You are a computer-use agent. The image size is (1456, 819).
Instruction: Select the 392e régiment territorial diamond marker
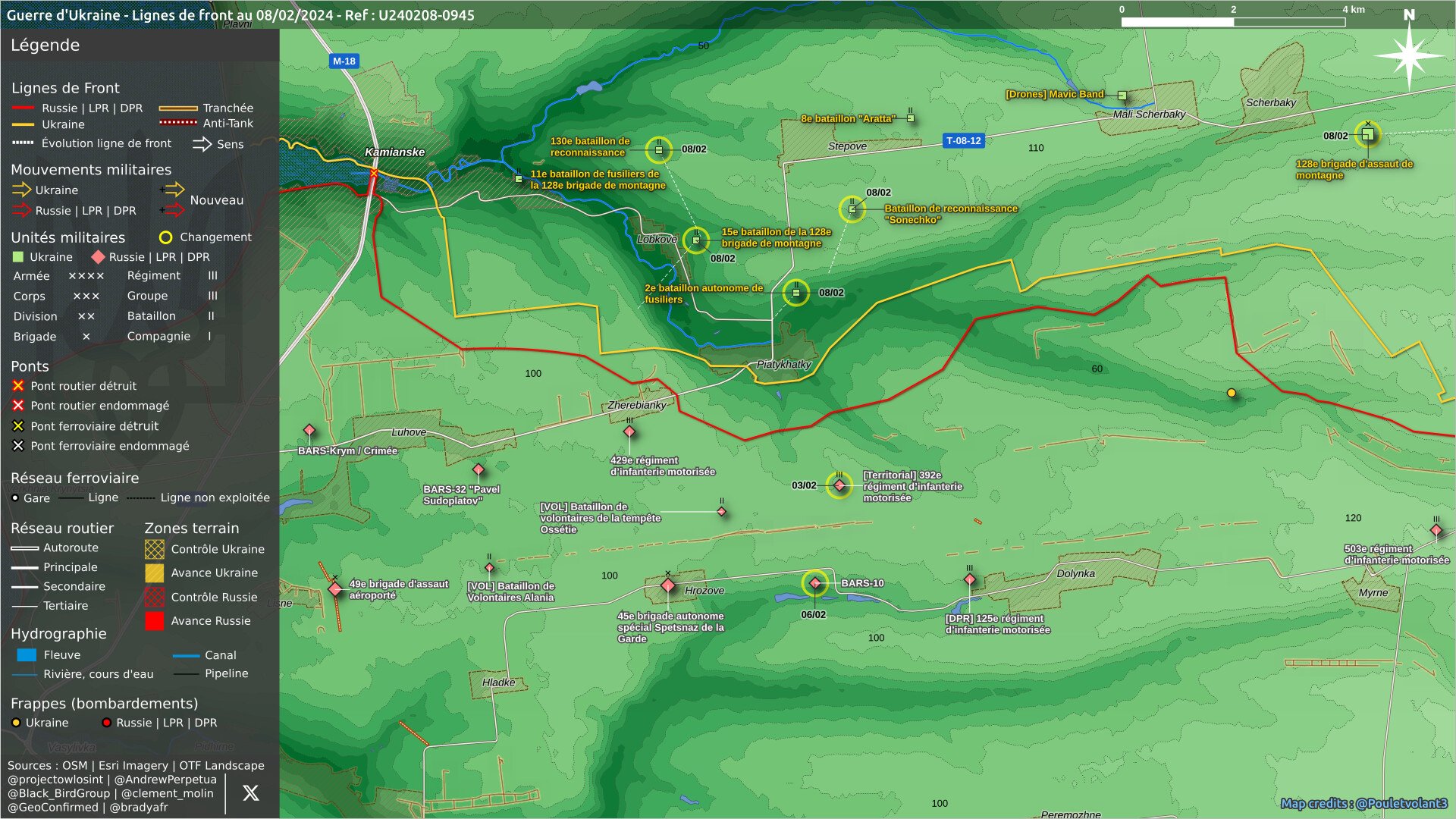[x=839, y=485]
